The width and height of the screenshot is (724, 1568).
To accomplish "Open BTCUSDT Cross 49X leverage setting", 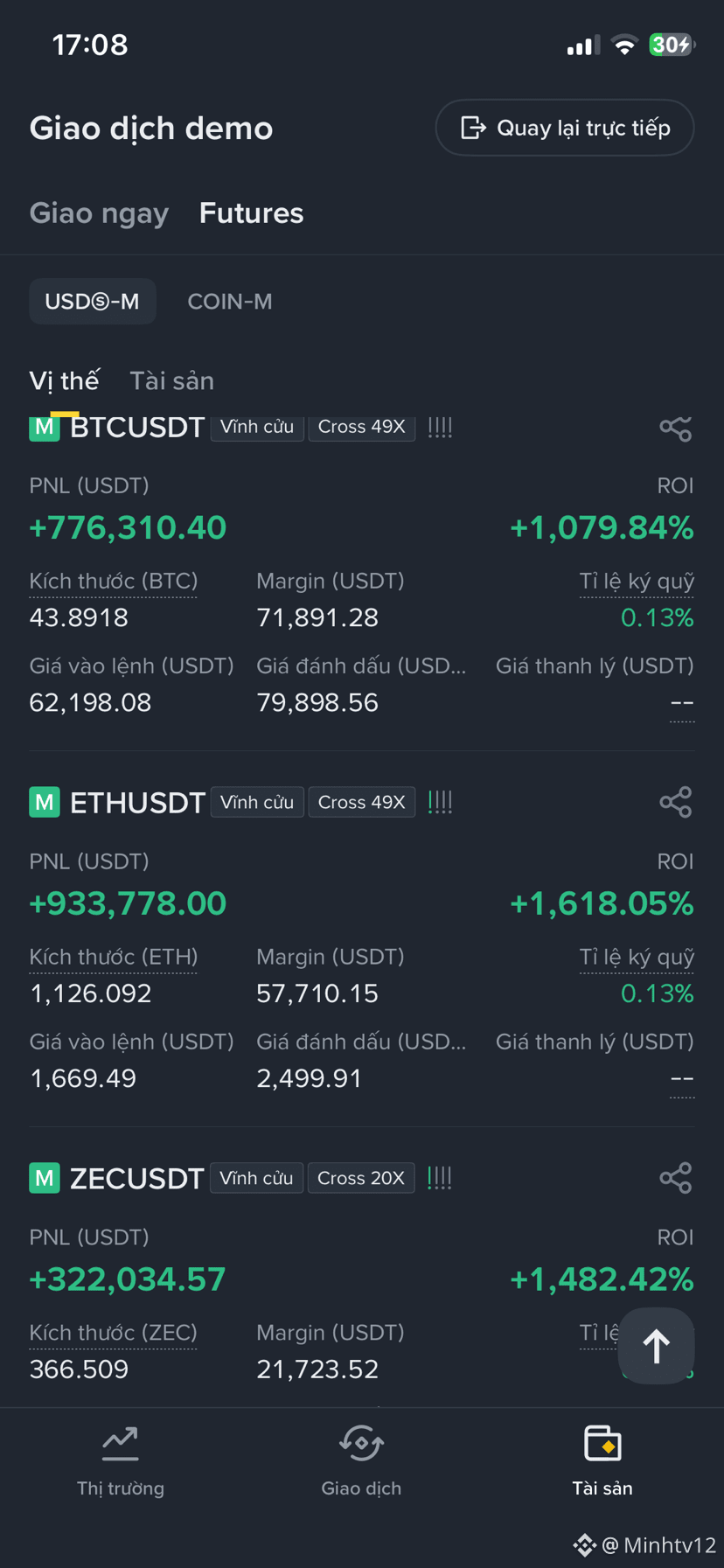I will (361, 427).
